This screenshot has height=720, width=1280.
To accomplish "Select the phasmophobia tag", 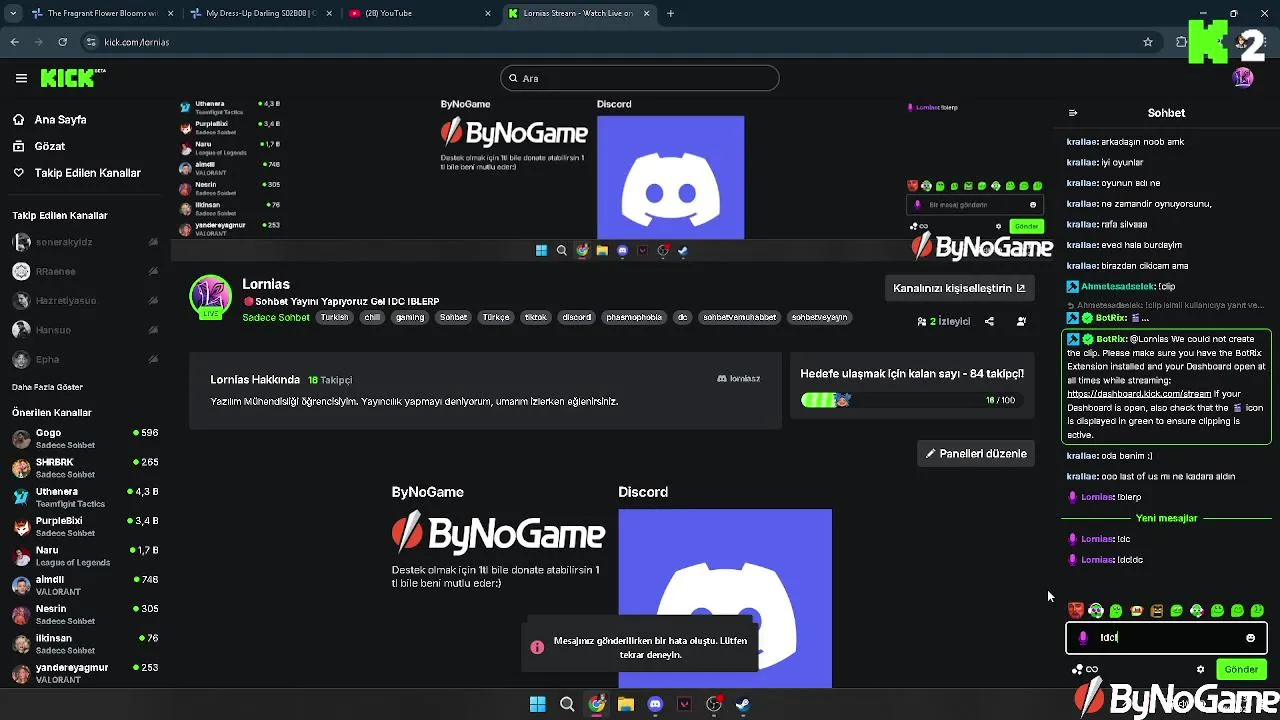I will (634, 317).
